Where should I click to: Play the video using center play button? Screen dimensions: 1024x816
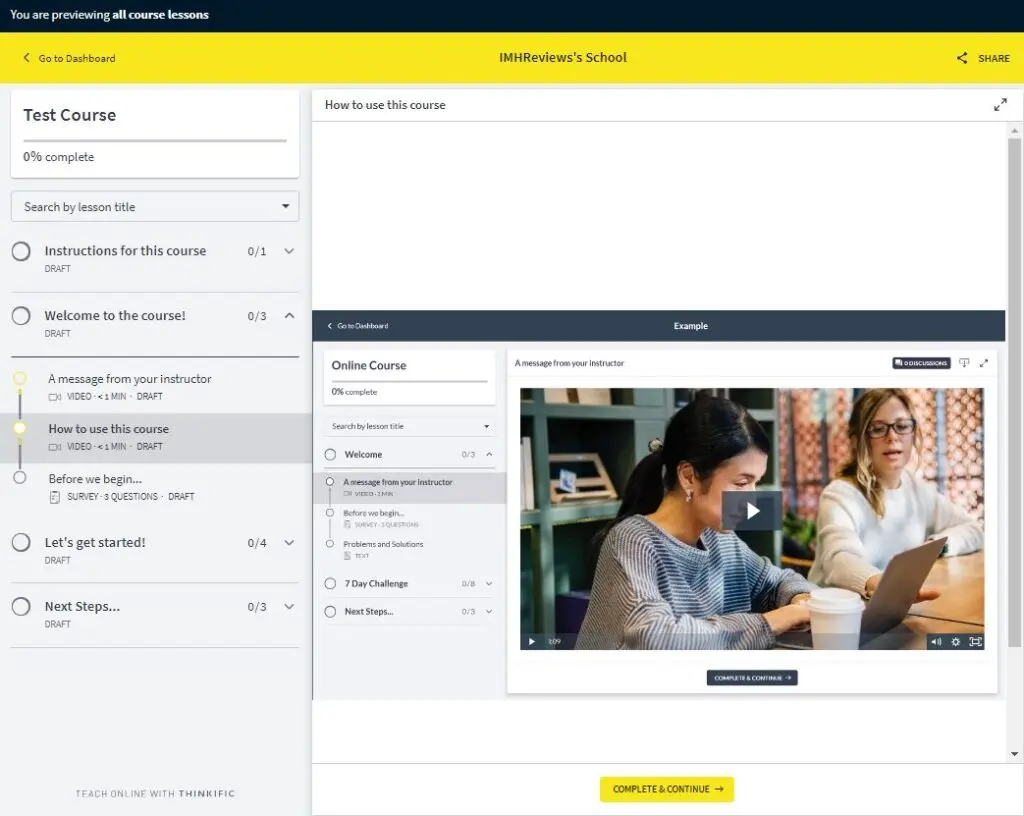click(752, 511)
